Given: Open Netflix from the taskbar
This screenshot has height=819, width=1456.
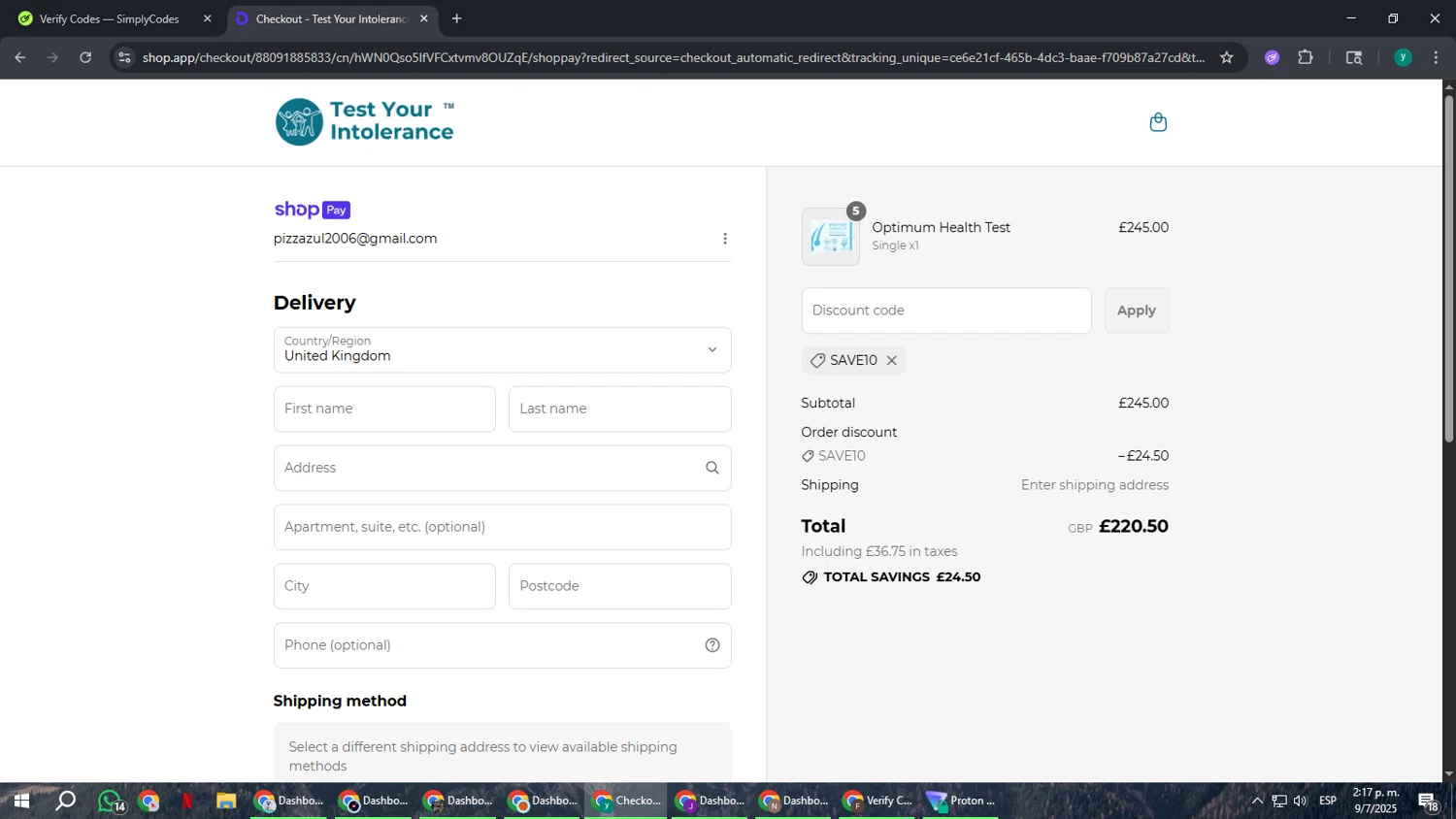Looking at the screenshot, I should [187, 801].
